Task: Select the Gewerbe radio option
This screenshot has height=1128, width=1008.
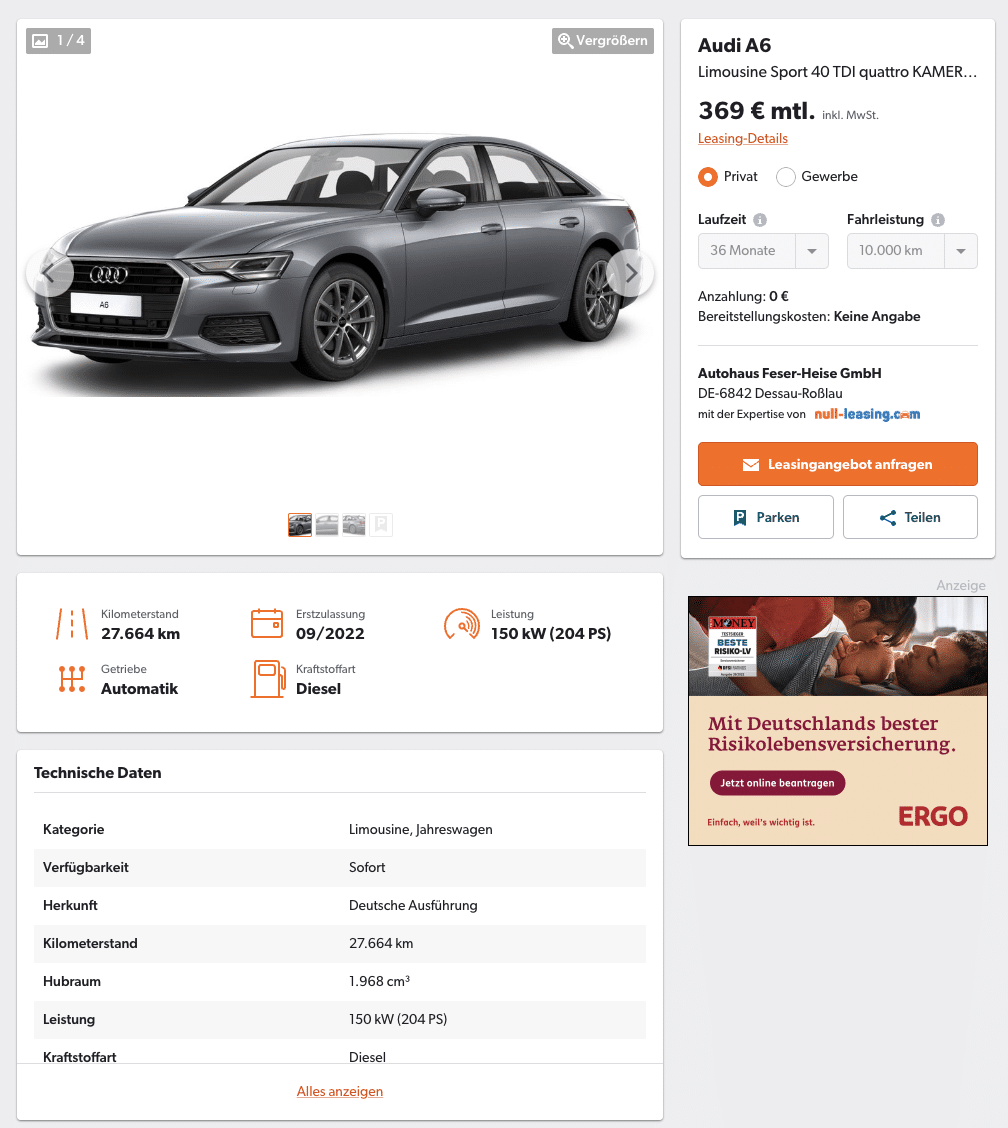Action: tap(786, 177)
